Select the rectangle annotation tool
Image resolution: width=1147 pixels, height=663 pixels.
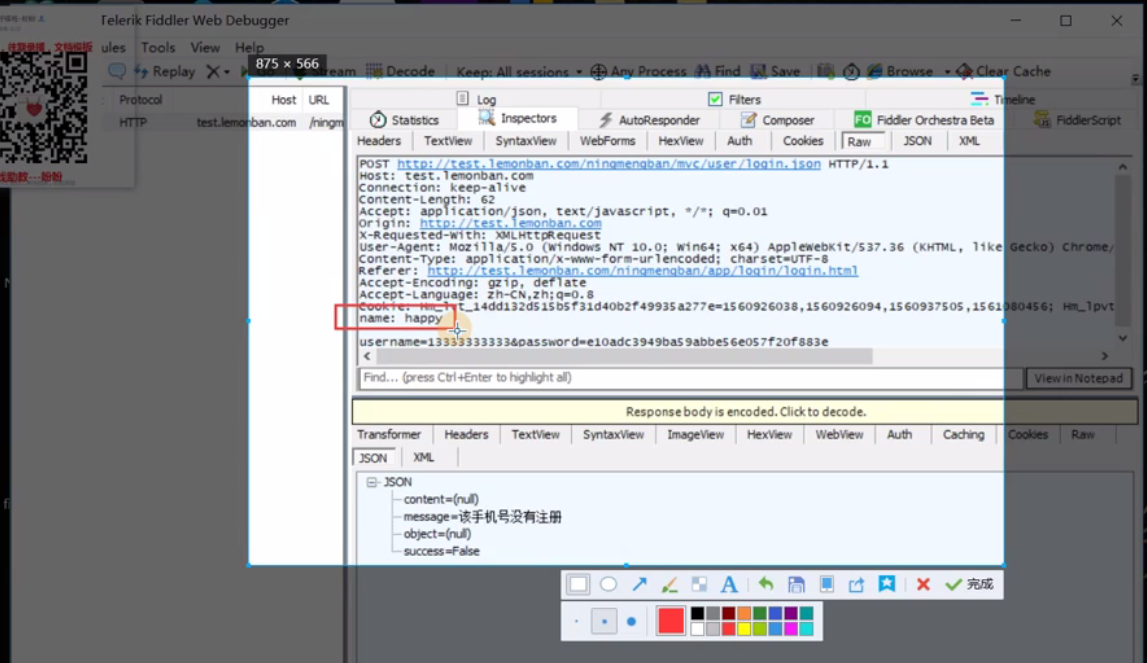(x=578, y=584)
